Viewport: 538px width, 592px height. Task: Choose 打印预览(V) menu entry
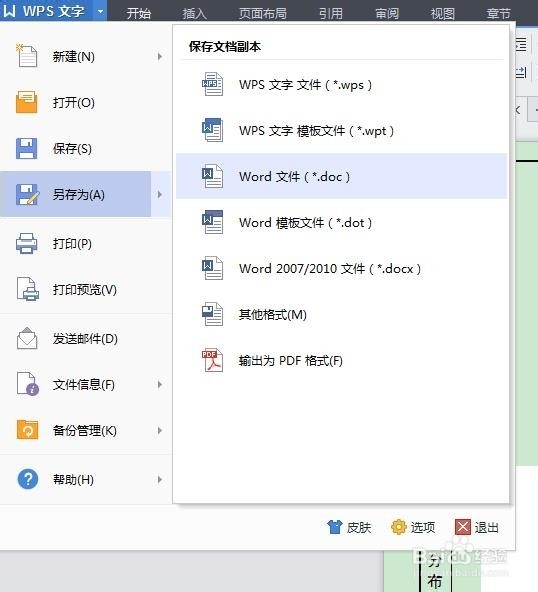(85, 290)
